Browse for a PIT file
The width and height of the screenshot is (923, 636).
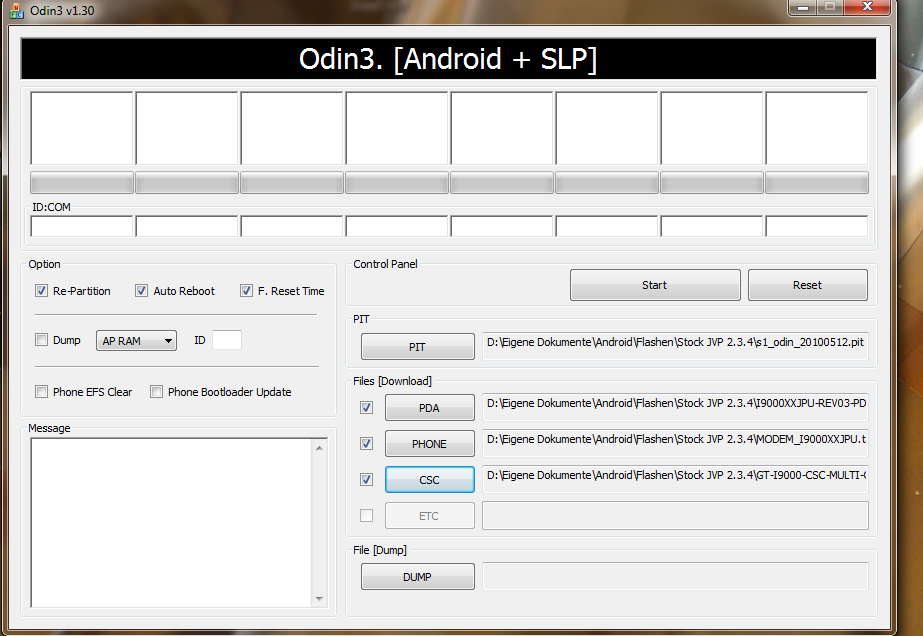pyautogui.click(x=417, y=347)
